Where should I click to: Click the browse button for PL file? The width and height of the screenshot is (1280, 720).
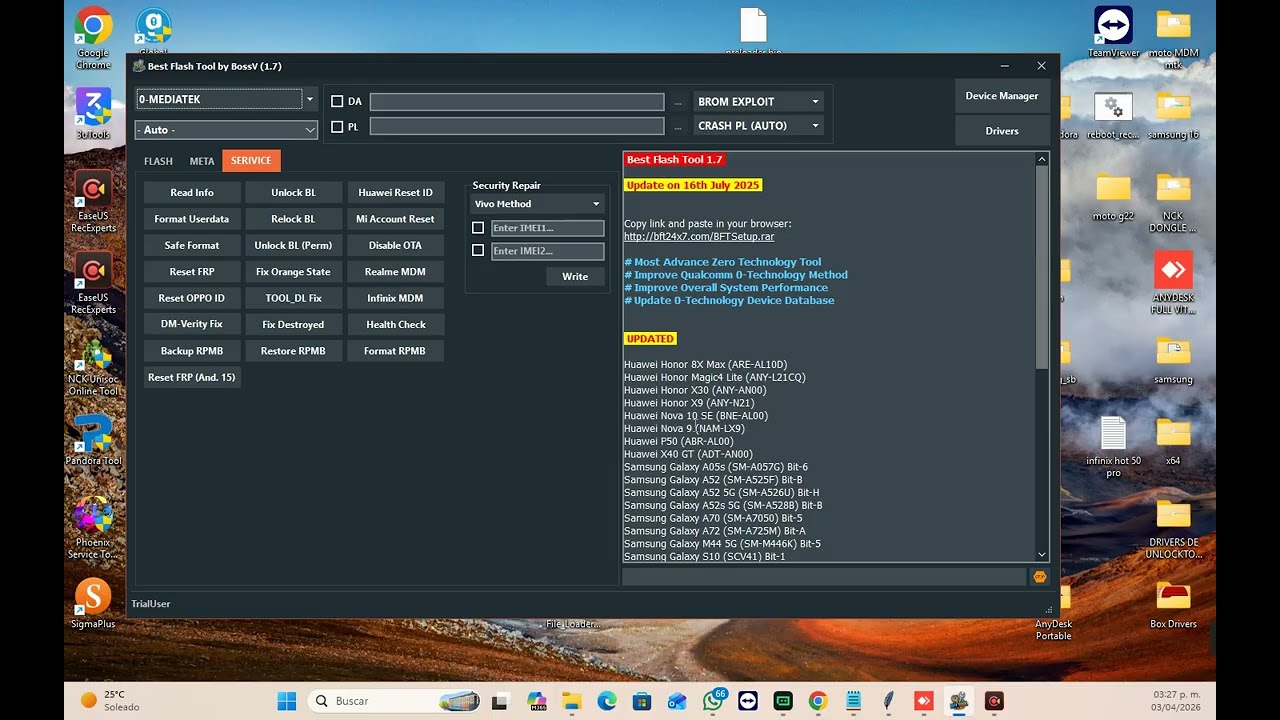pyautogui.click(x=678, y=126)
